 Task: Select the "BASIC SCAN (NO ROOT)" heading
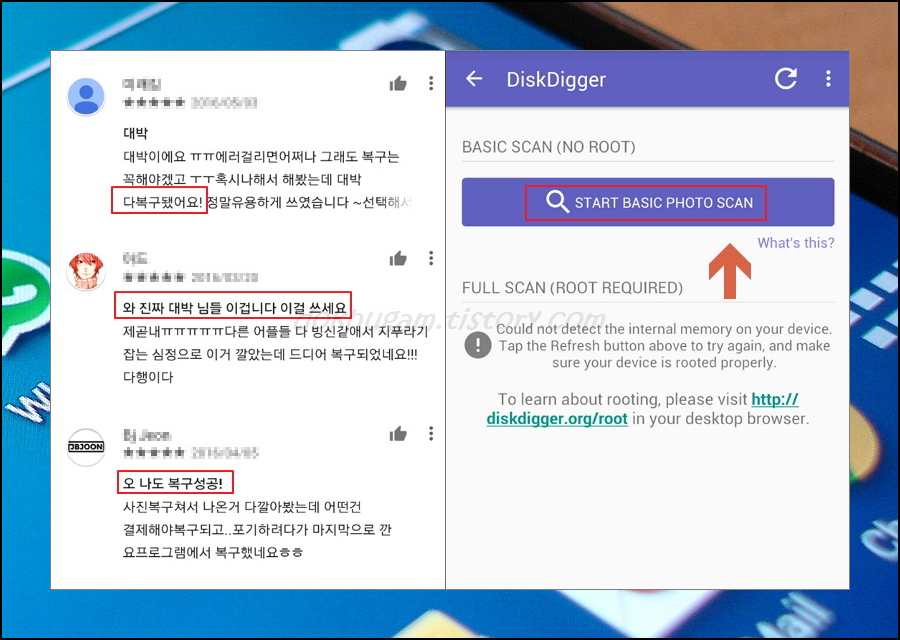click(x=548, y=147)
